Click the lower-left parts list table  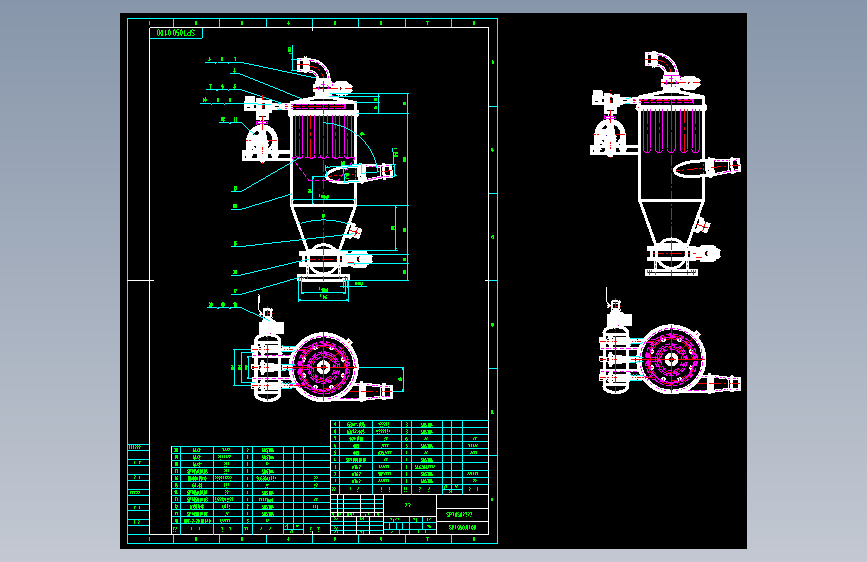[x=250, y=490]
